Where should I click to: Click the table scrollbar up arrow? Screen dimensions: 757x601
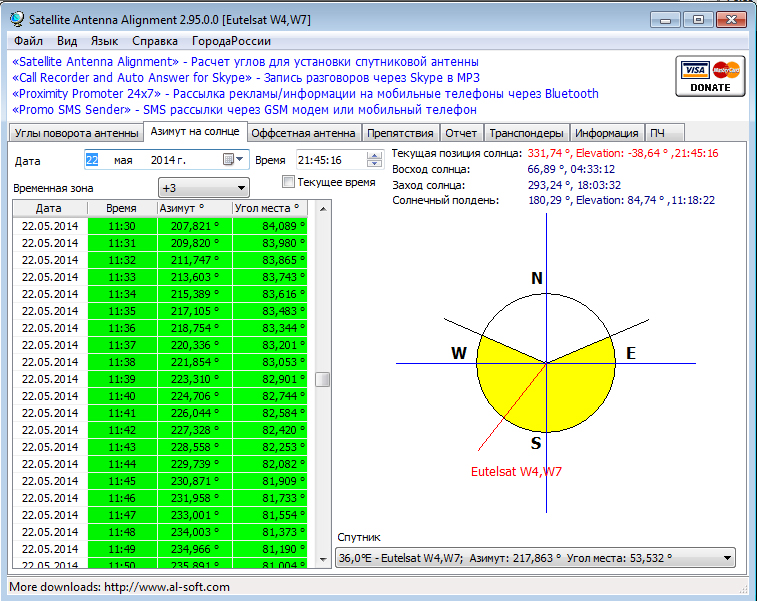point(323,209)
